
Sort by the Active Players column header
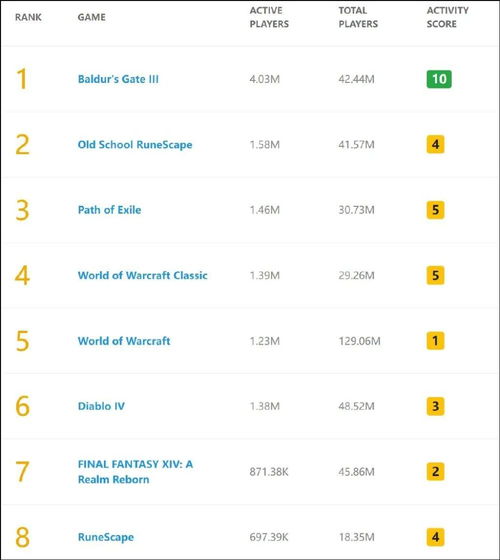269,17
